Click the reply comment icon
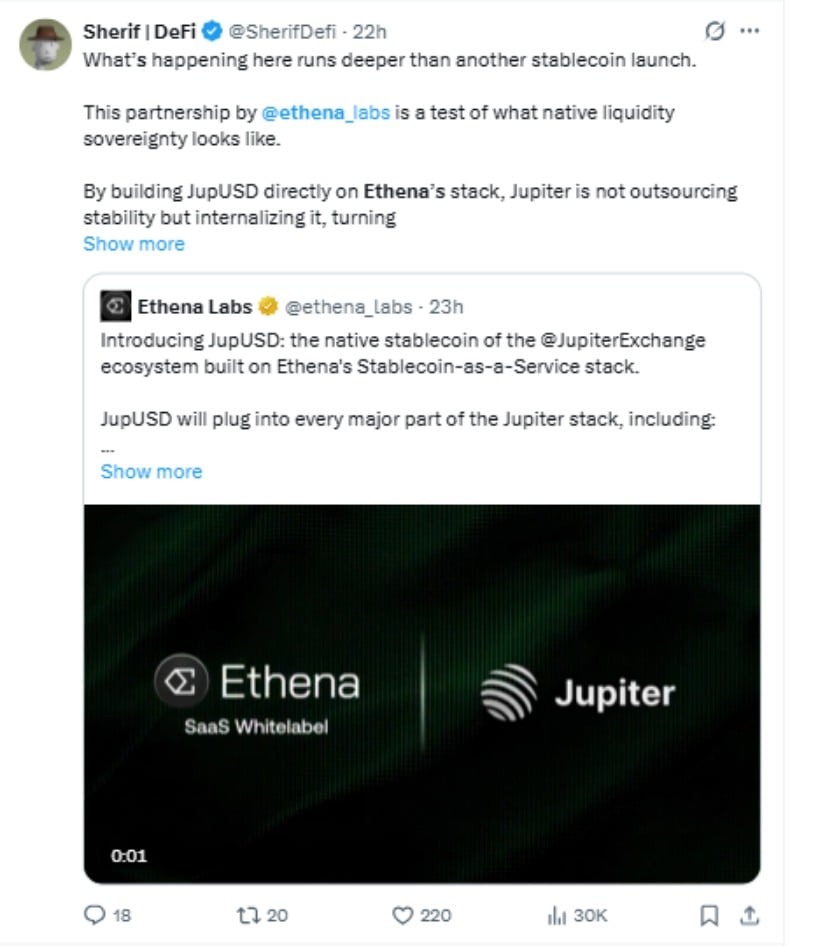The image size is (825, 946). pos(94,915)
